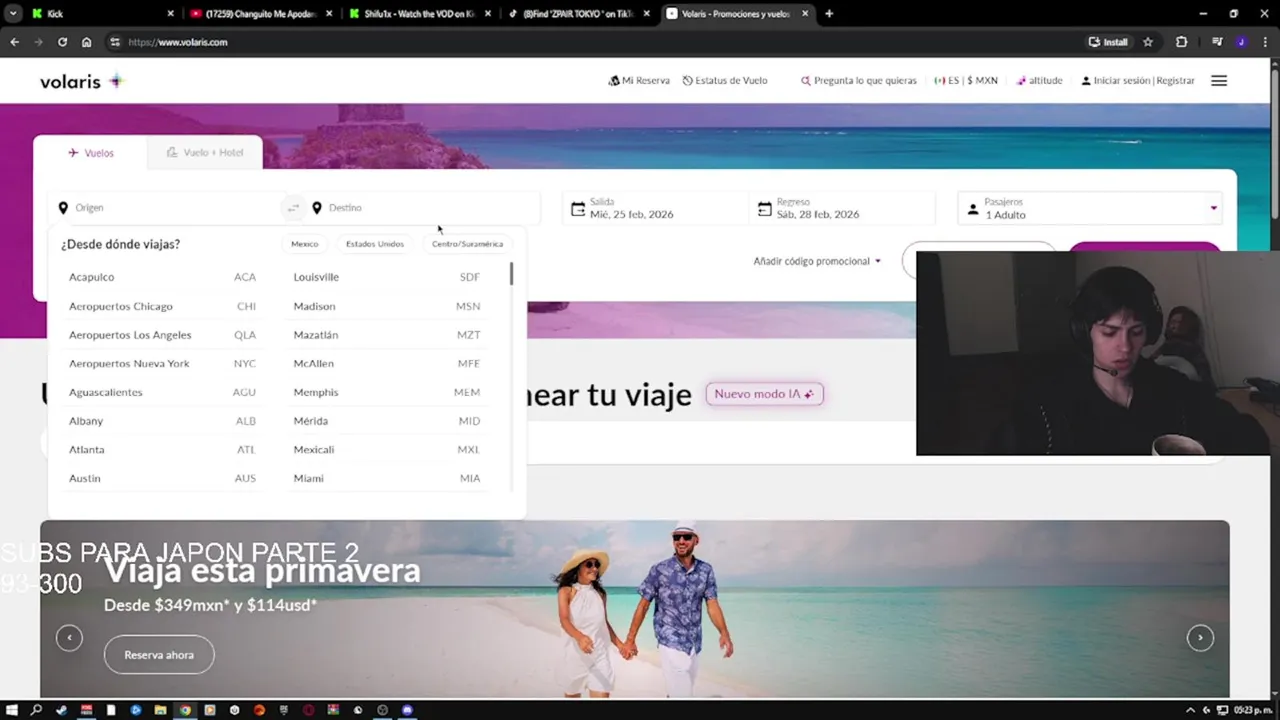Click the Pasajeros person icon
Viewport: 1280px width, 720px height.
tap(973, 209)
